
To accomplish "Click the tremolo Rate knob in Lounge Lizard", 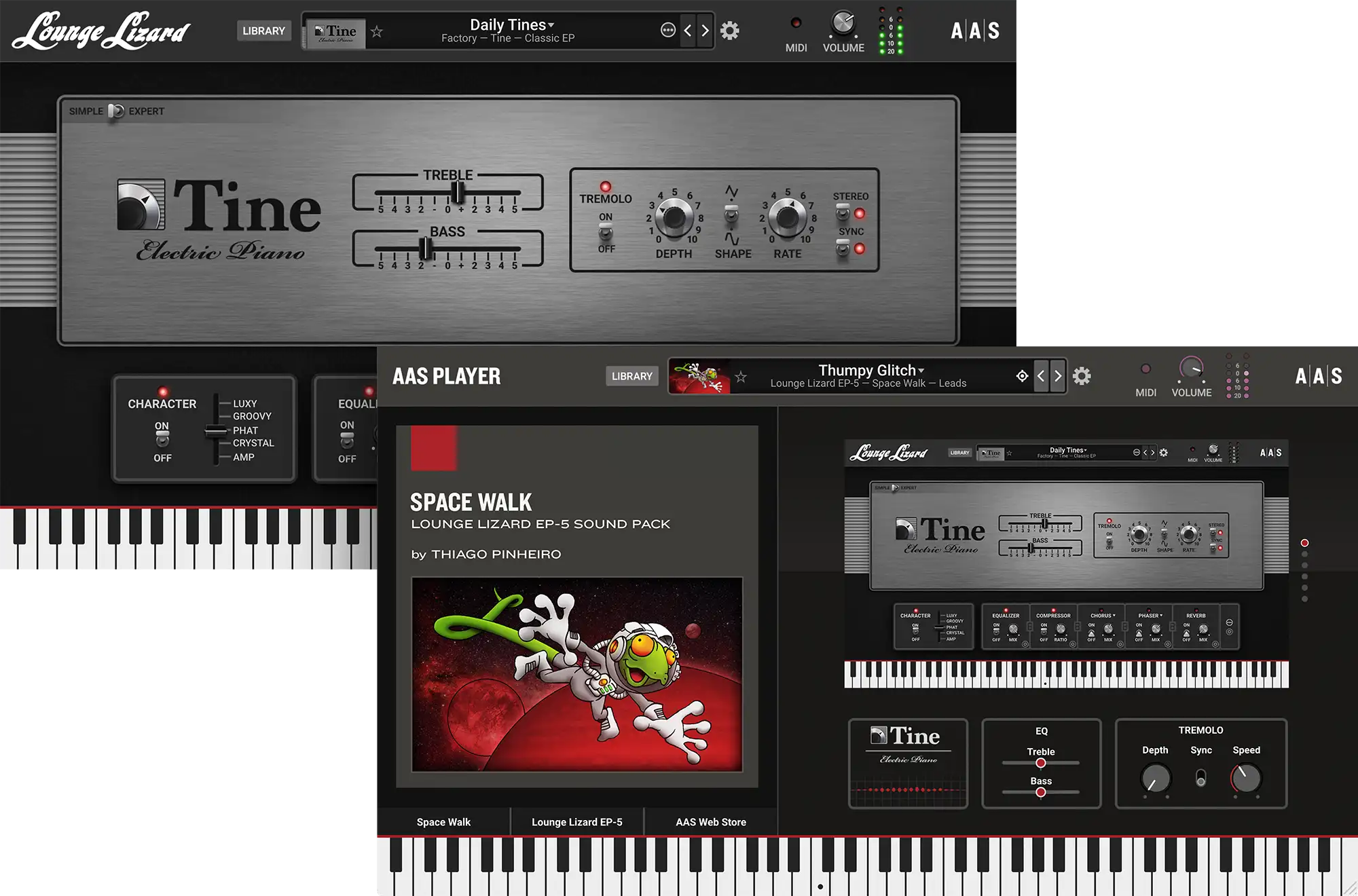I will click(x=788, y=218).
